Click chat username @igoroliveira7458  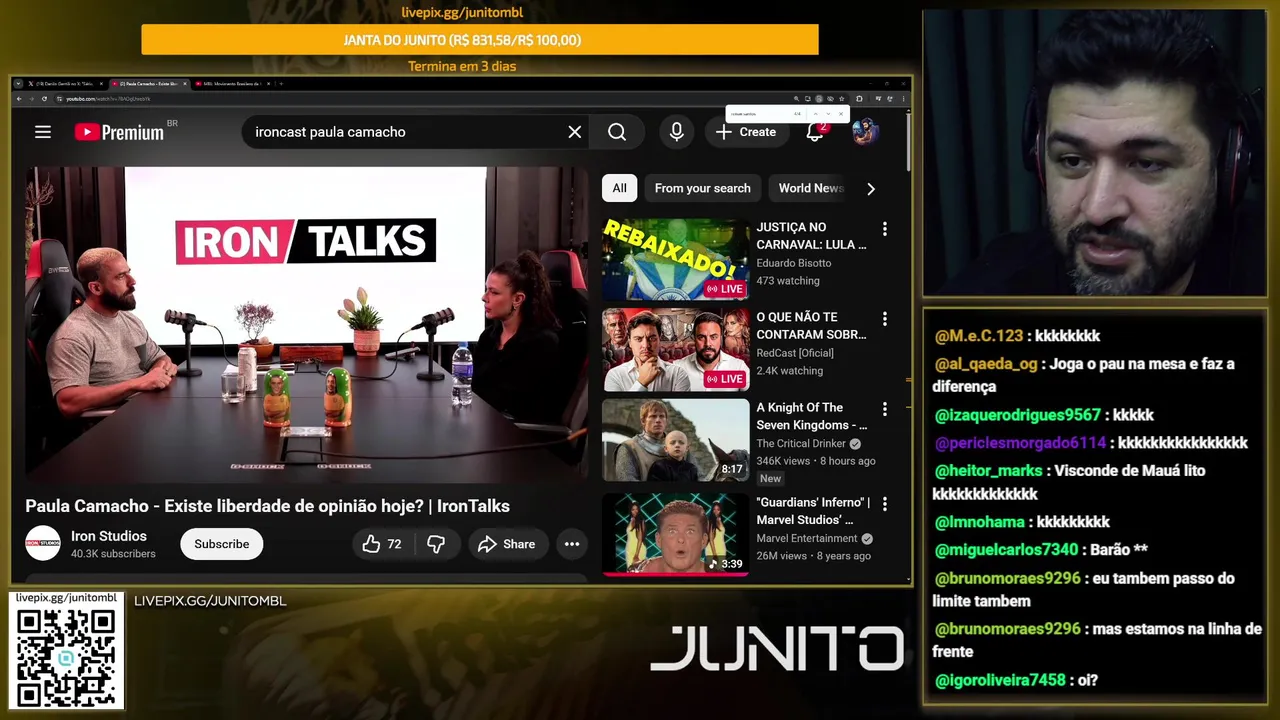(1000, 680)
